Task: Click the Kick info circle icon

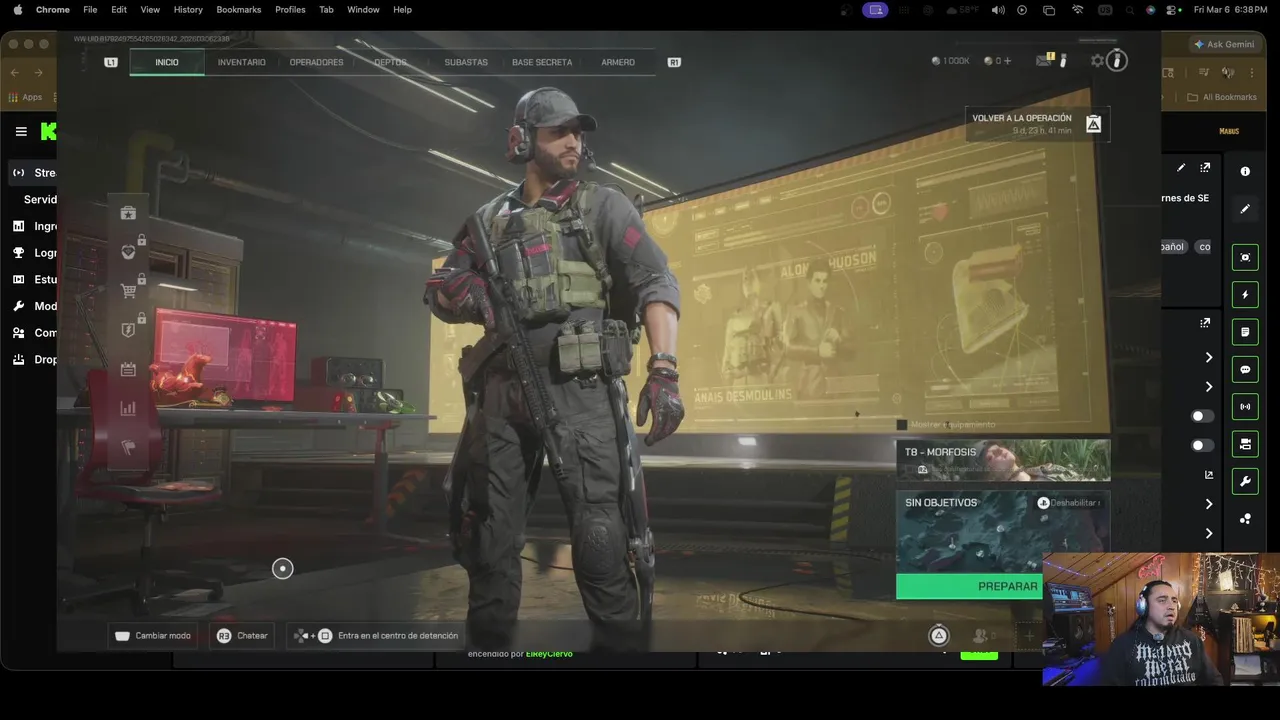Action: (1245, 171)
